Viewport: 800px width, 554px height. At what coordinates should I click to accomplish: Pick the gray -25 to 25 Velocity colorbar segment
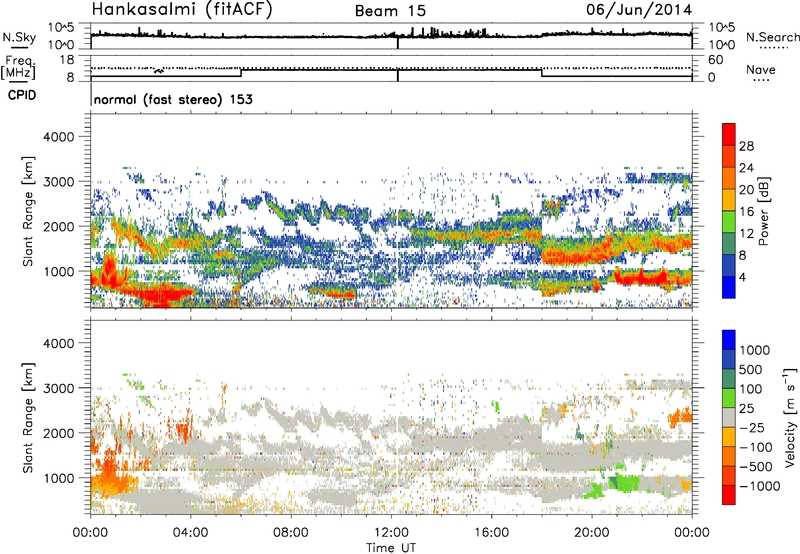coord(729,418)
